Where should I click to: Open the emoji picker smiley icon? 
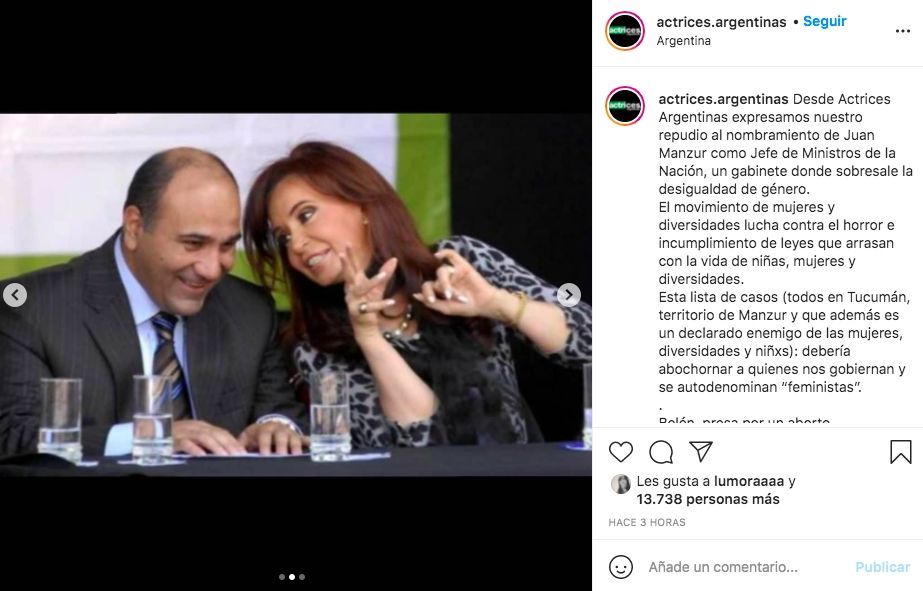coord(620,567)
